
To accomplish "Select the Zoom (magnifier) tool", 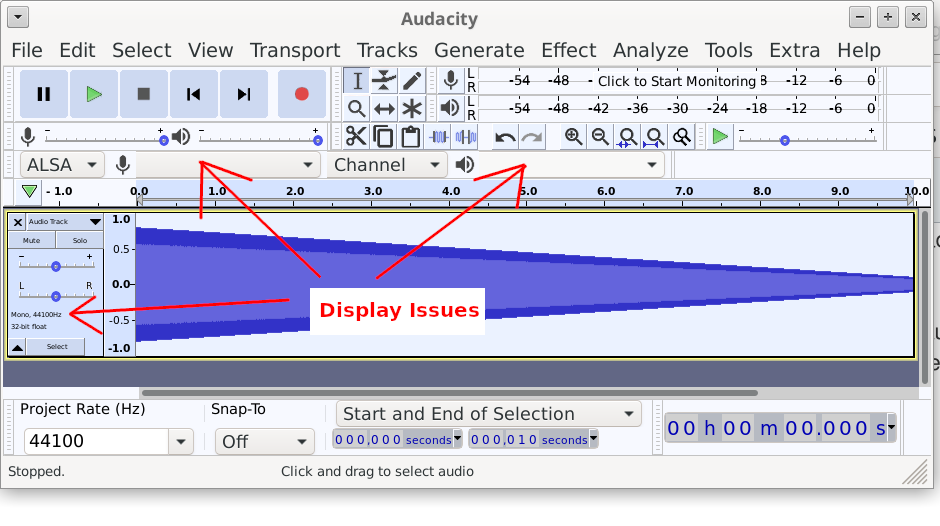I will coord(357,109).
